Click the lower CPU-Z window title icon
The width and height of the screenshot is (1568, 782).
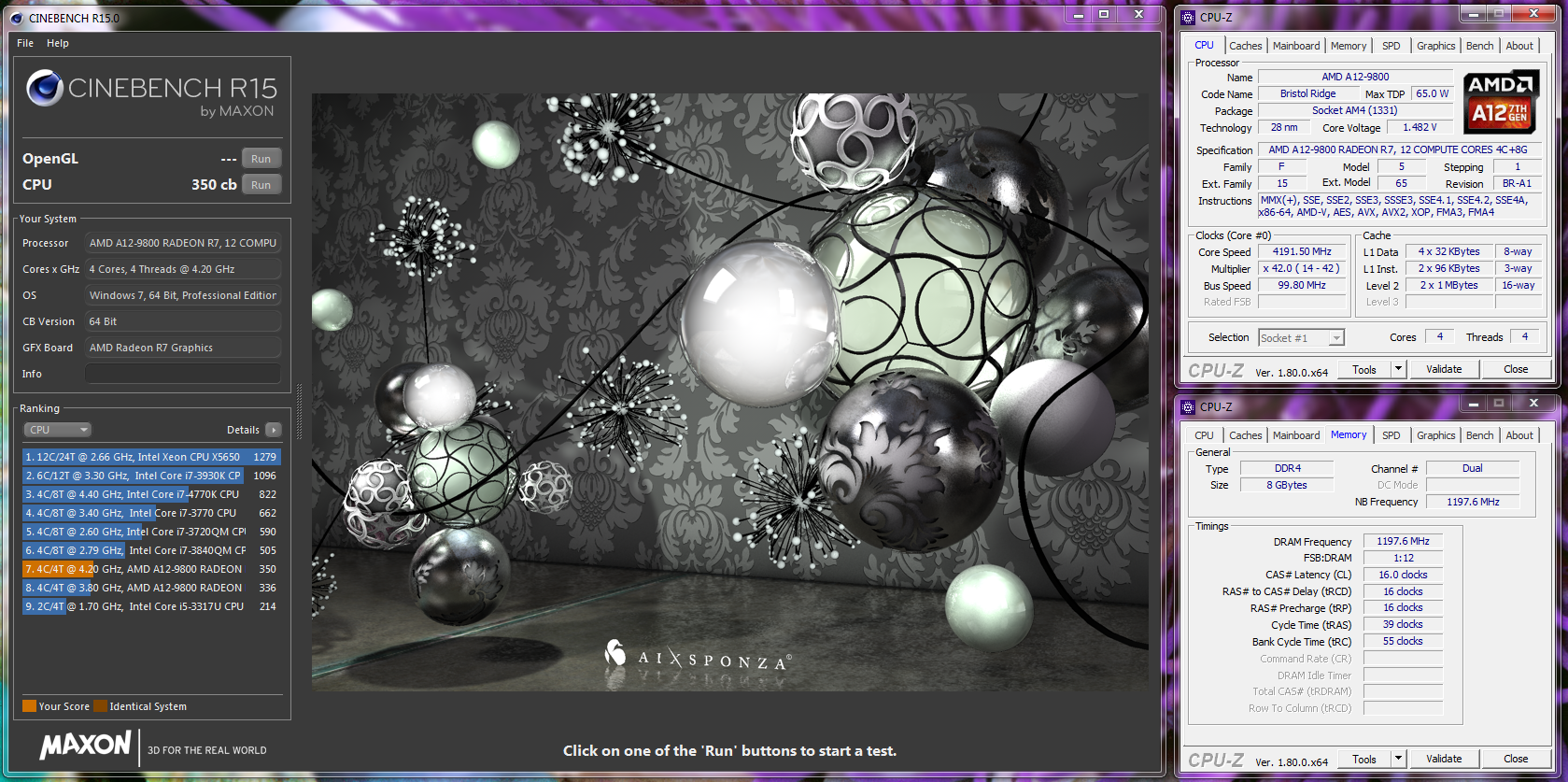[x=1188, y=406]
